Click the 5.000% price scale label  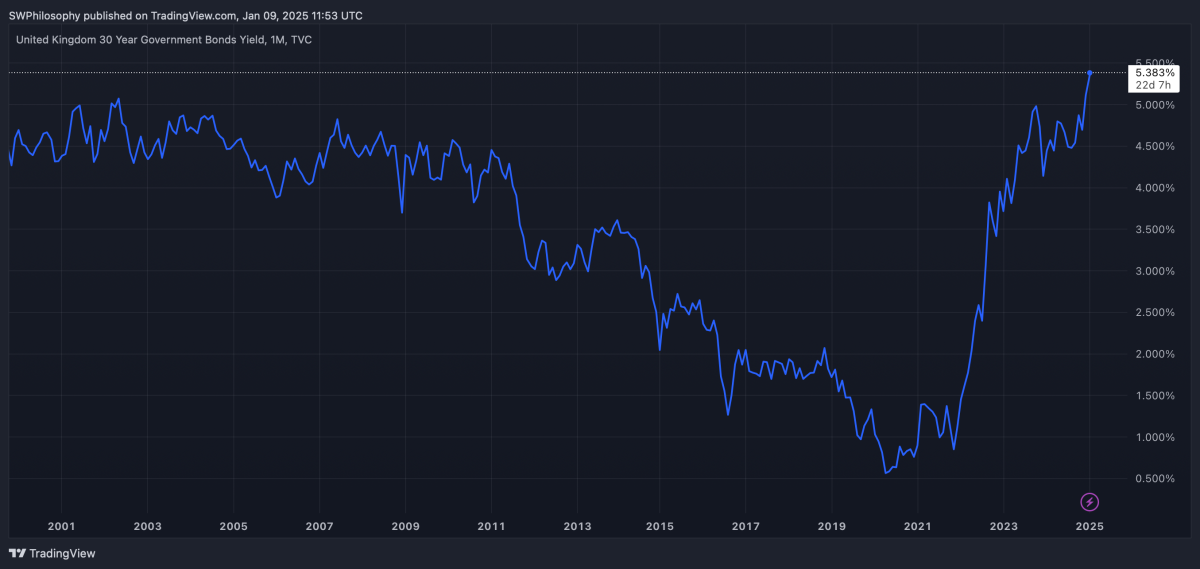tap(1154, 105)
